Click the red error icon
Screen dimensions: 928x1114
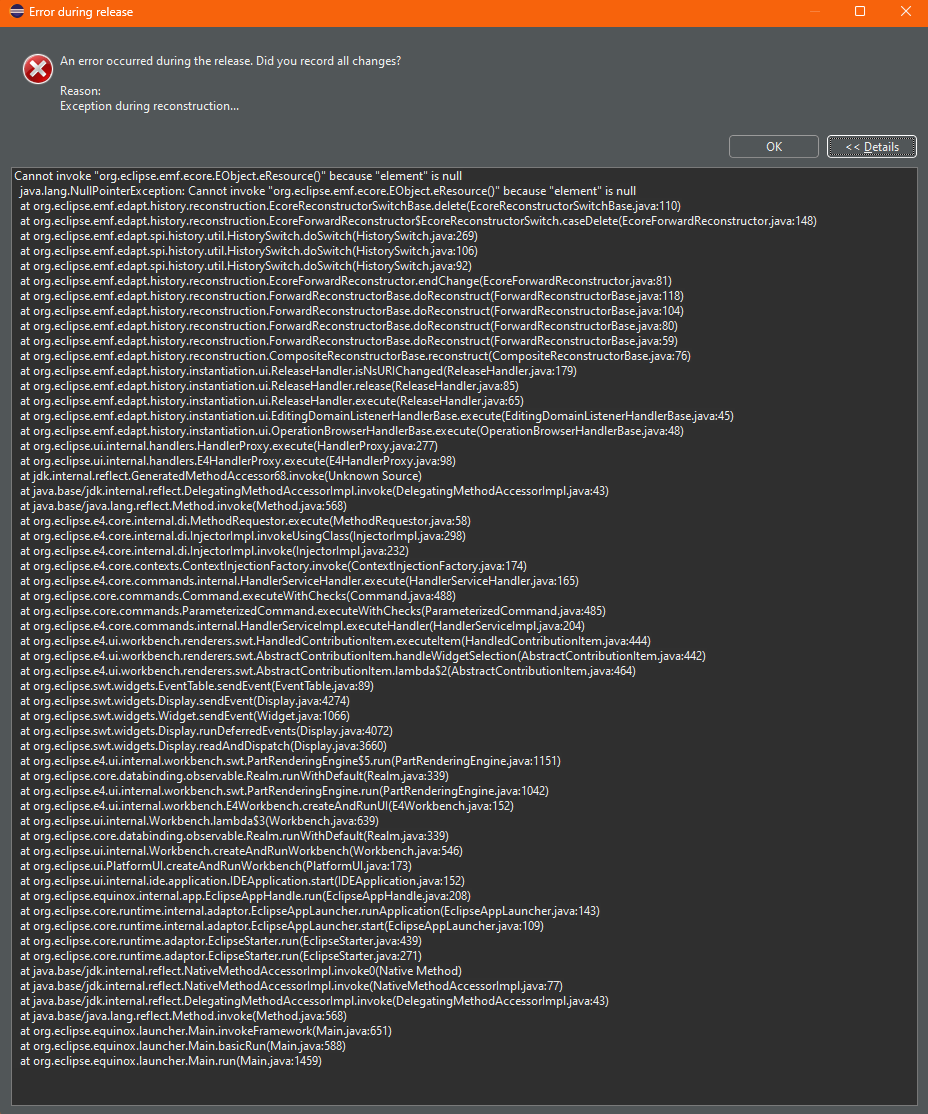click(38, 69)
